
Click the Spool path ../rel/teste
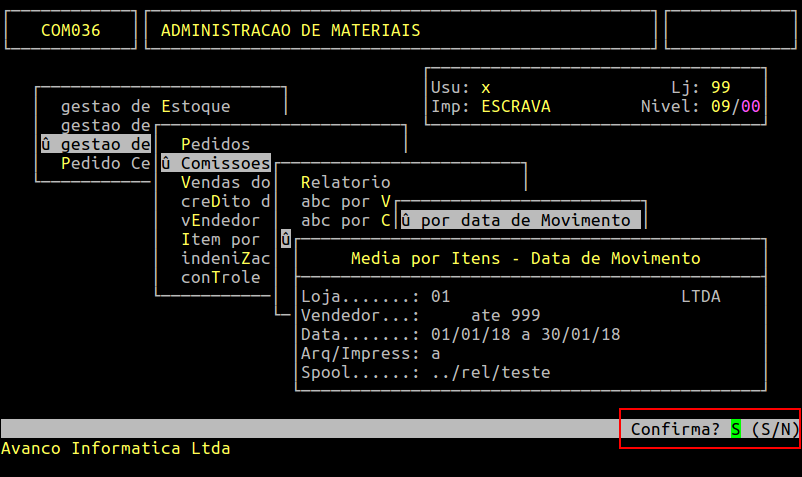[490, 373]
